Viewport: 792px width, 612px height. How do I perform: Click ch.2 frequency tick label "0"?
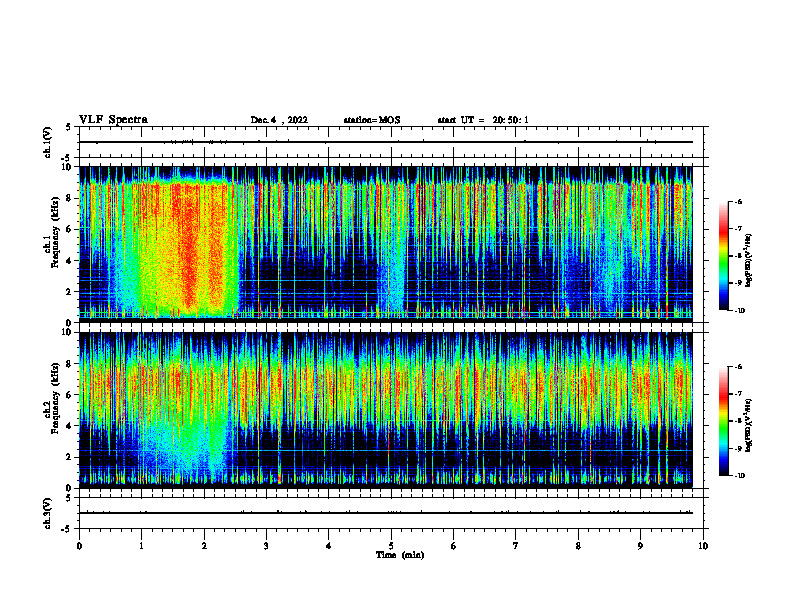tap(69, 488)
